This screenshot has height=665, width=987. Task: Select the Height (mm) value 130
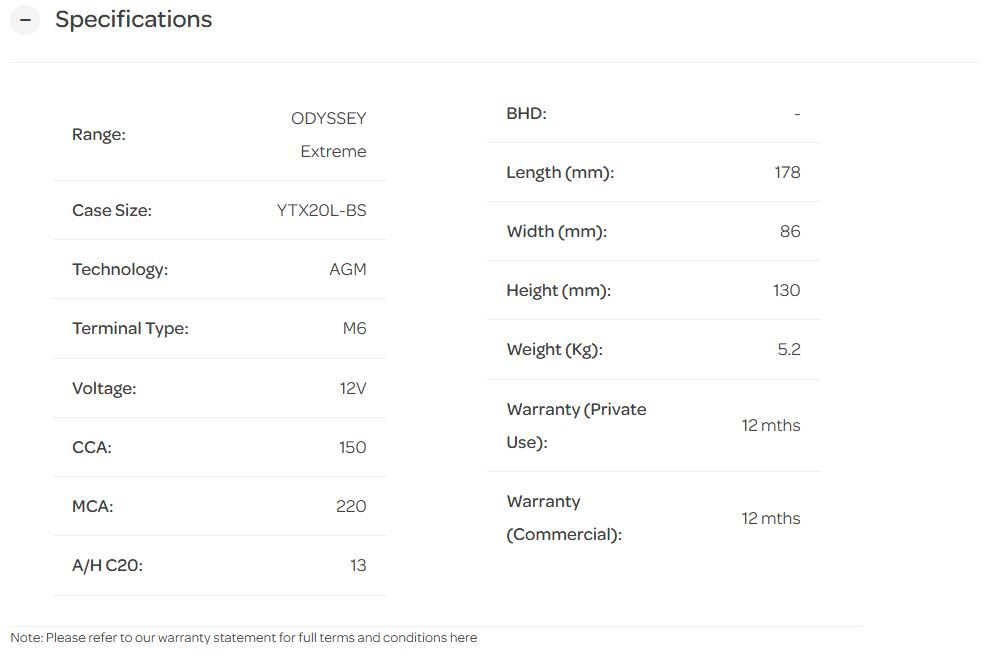[786, 290]
